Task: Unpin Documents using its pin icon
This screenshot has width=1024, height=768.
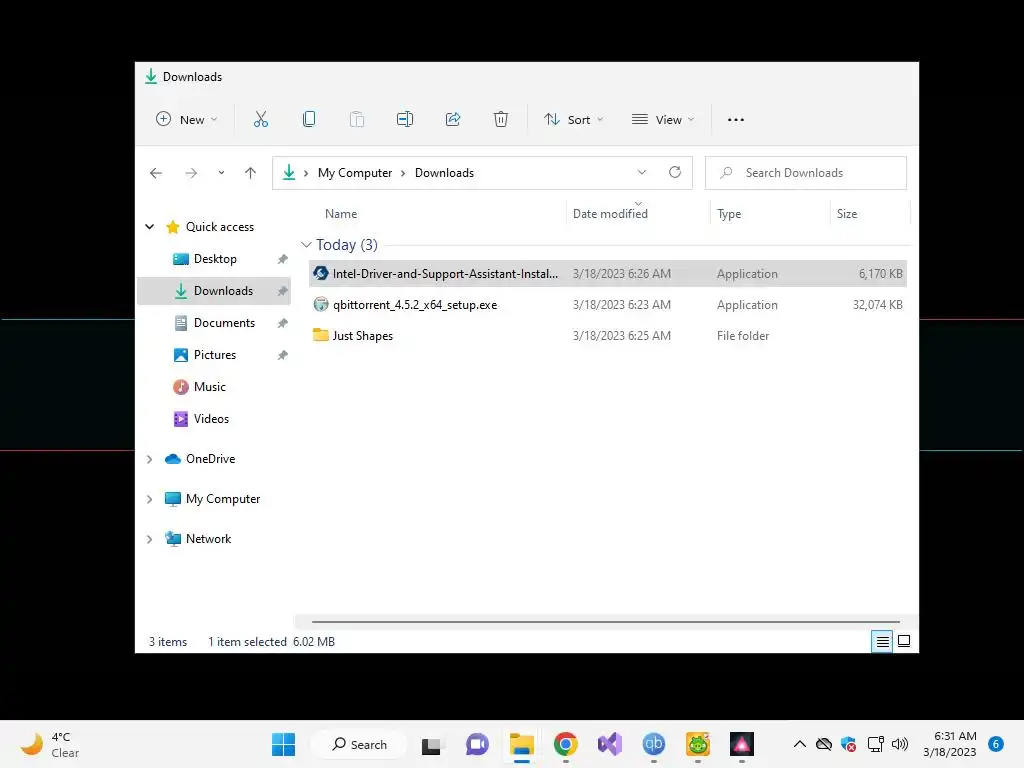Action: click(x=282, y=323)
